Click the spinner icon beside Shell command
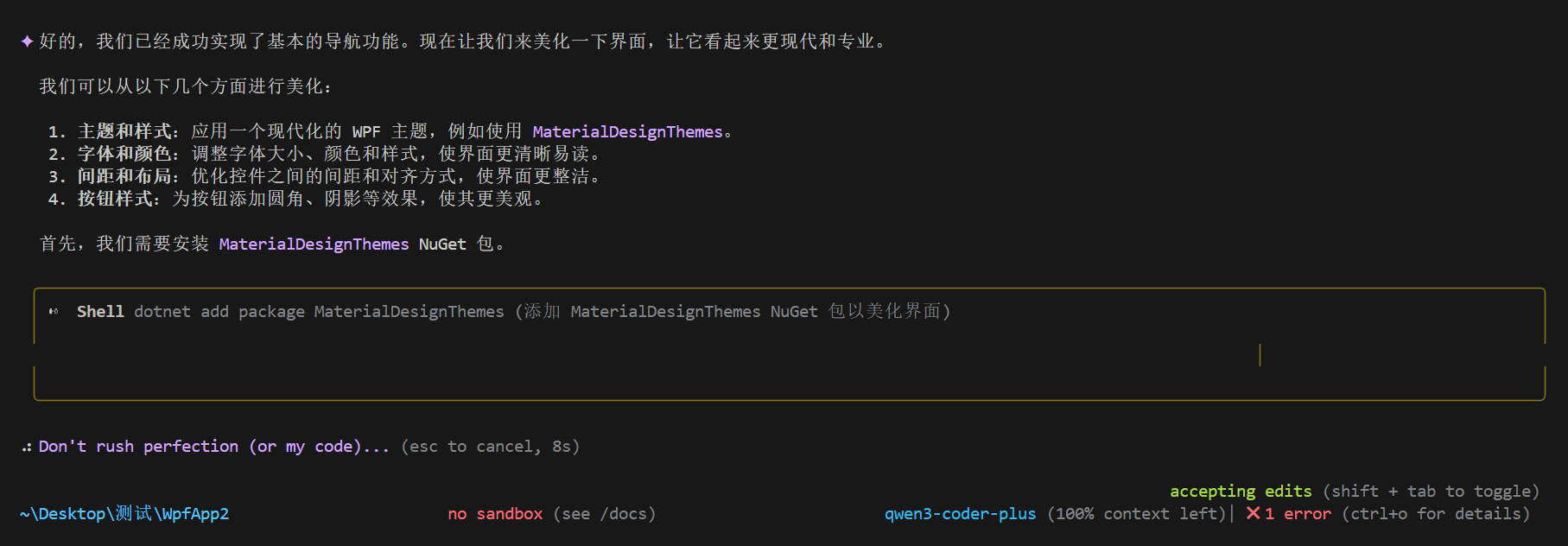 [x=54, y=312]
